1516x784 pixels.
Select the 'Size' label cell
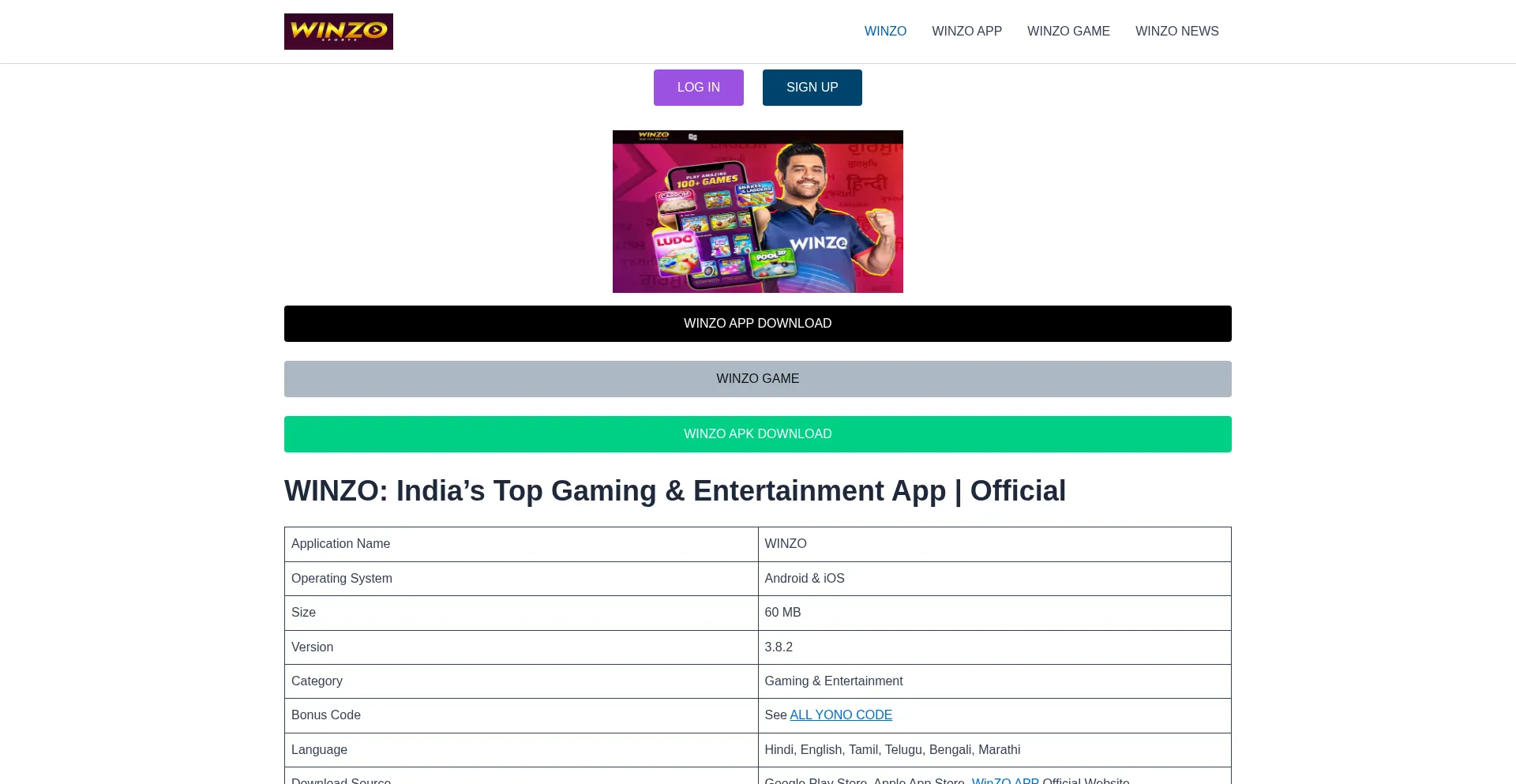click(521, 613)
